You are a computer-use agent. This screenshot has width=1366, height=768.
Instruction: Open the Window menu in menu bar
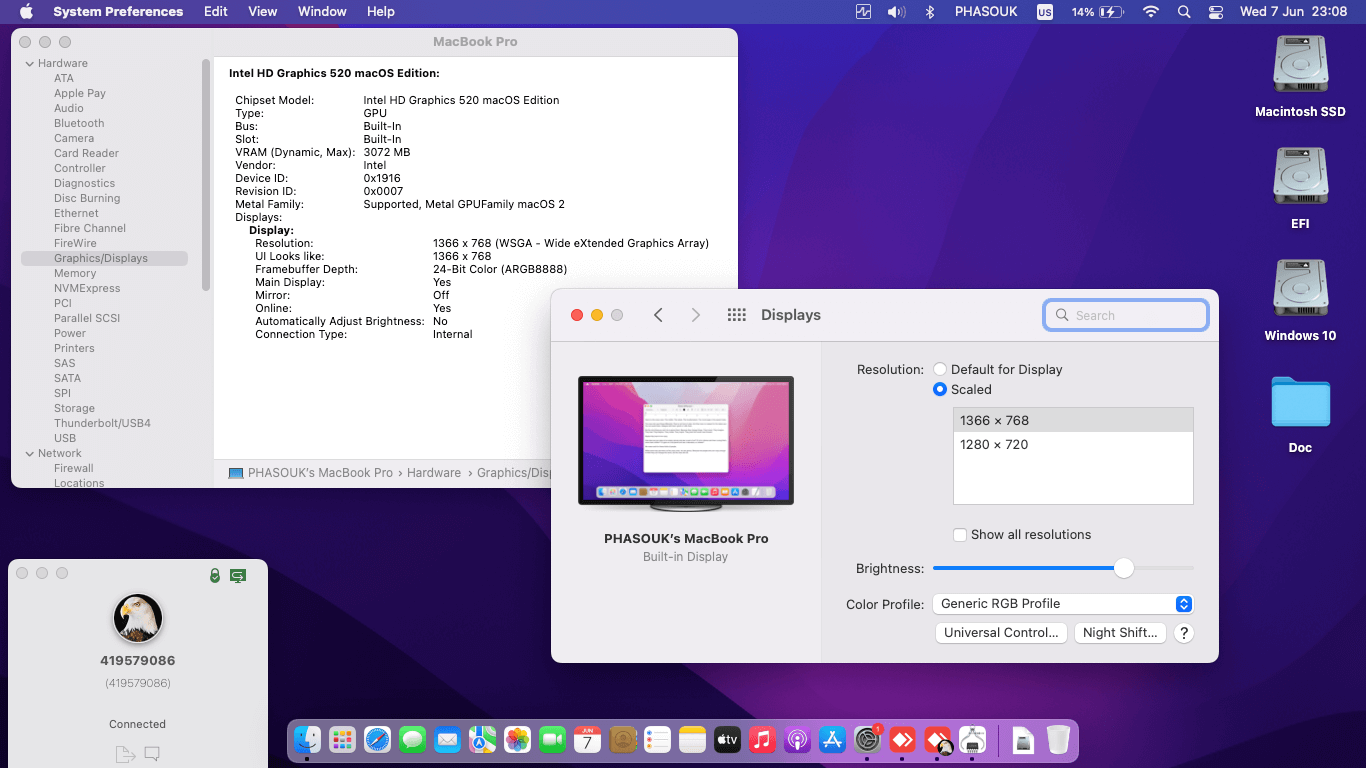click(321, 11)
